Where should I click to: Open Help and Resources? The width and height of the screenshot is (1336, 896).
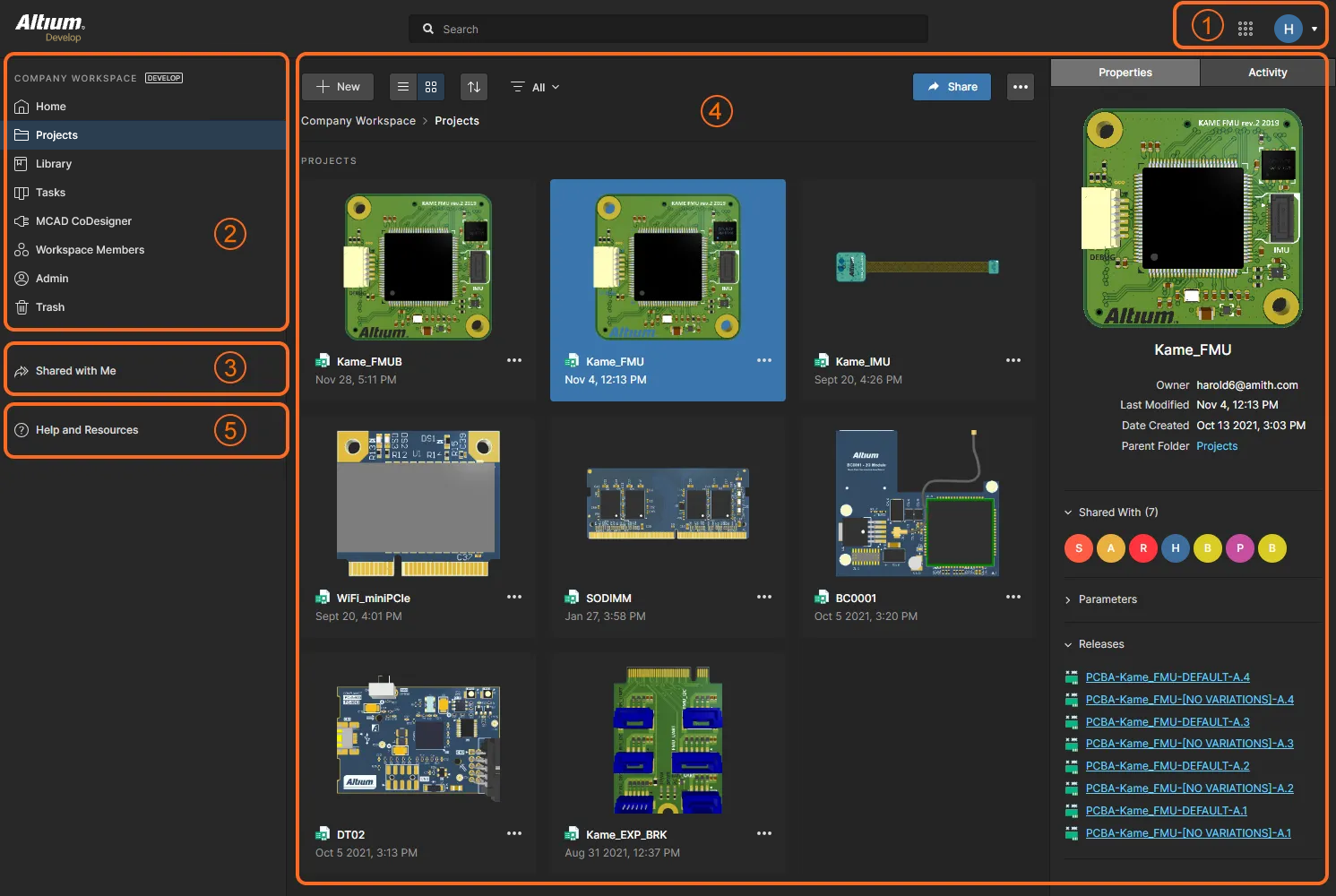(x=87, y=430)
